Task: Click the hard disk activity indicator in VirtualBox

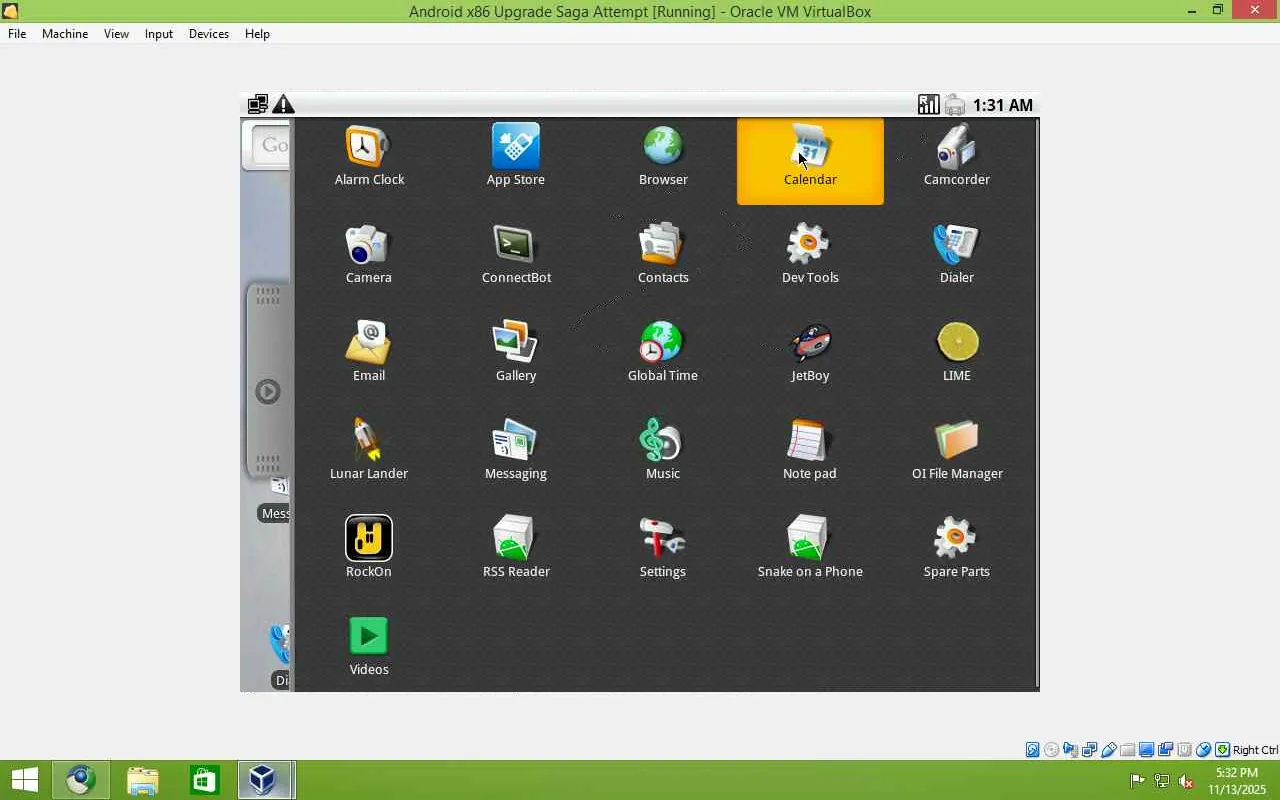Action: tap(1032, 750)
